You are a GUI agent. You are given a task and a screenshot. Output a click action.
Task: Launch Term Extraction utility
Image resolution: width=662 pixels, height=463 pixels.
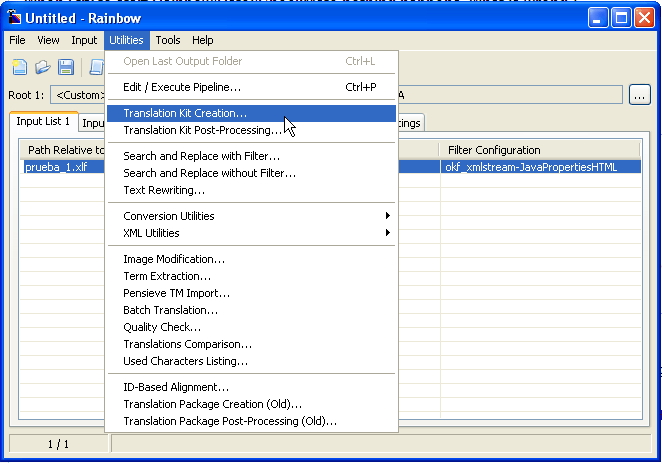(167, 276)
